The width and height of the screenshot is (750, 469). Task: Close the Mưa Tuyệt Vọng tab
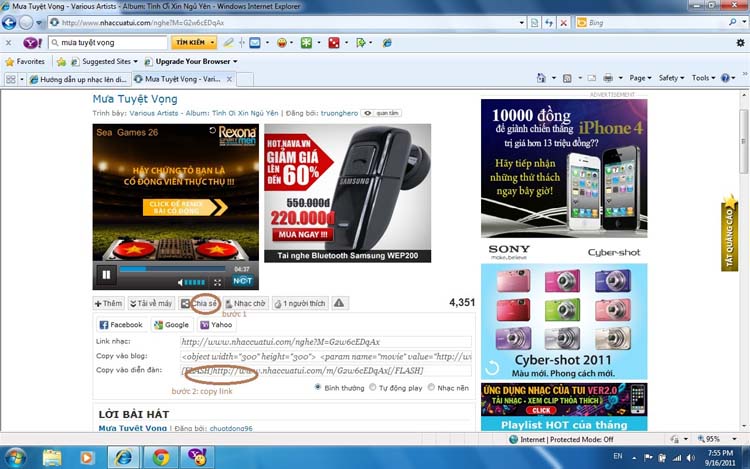[x=229, y=79]
